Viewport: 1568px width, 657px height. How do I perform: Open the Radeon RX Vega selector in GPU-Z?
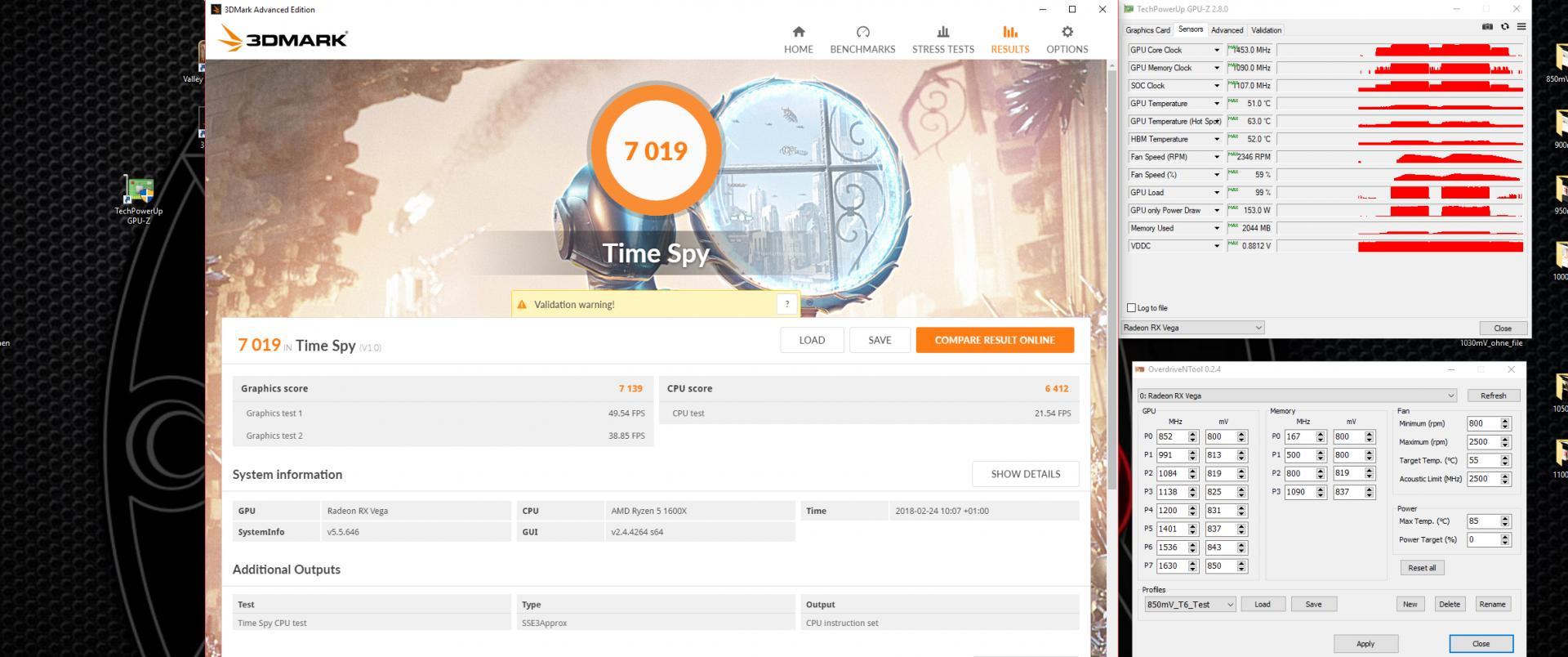[1193, 328]
